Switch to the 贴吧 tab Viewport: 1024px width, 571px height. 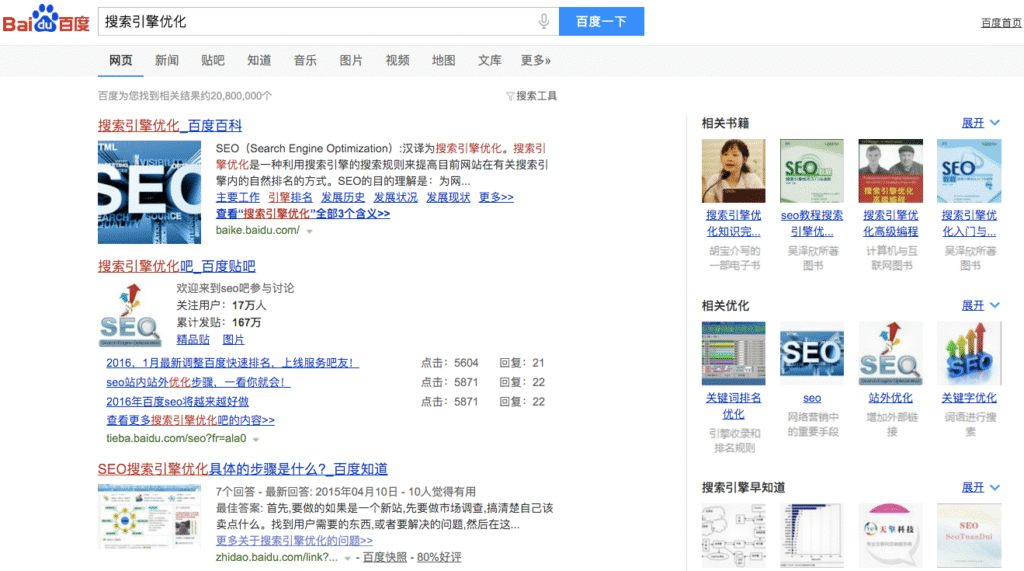[x=213, y=60]
